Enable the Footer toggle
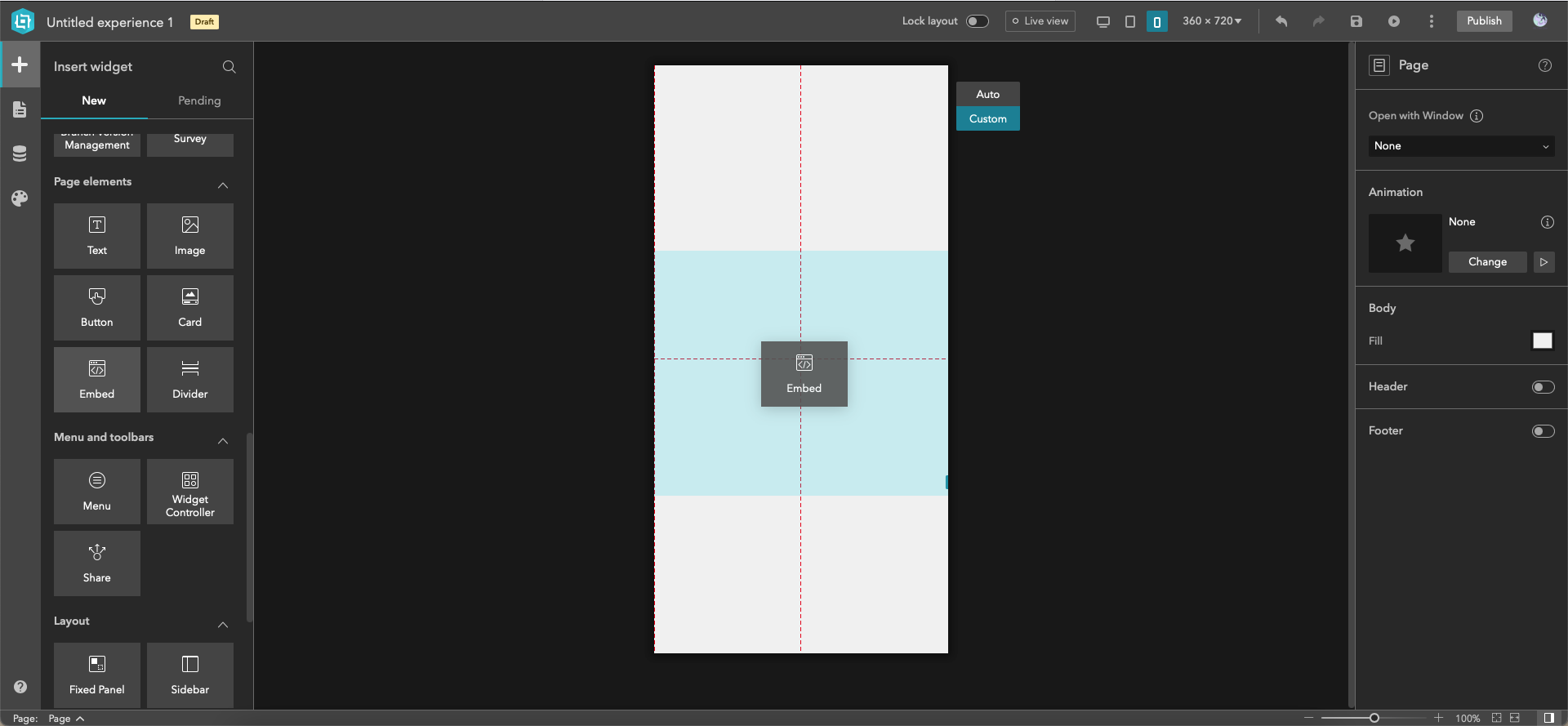The height and width of the screenshot is (726, 1568). 1543,431
